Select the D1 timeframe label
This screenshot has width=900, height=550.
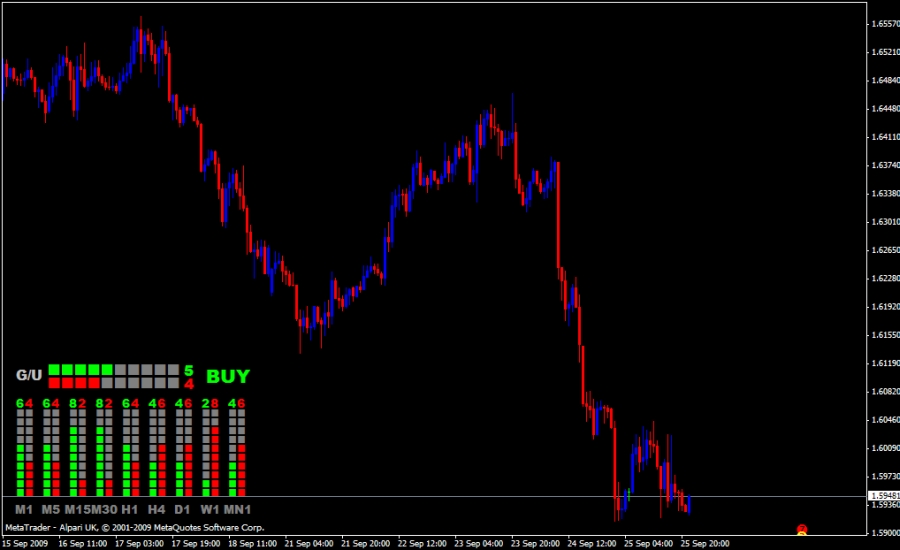182,508
